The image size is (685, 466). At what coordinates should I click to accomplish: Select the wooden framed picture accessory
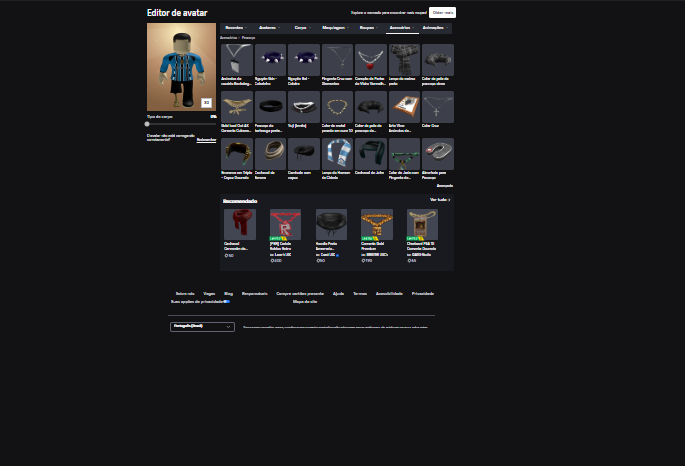point(405,107)
